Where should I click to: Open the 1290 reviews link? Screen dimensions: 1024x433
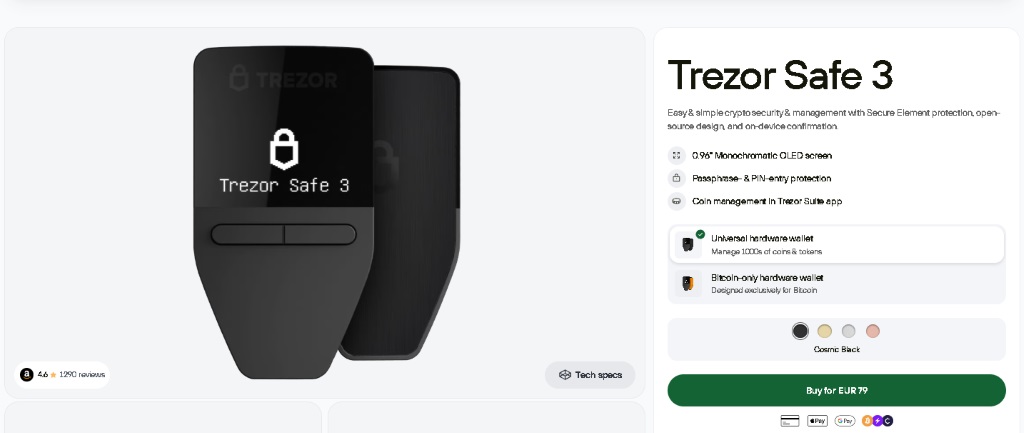click(82, 375)
